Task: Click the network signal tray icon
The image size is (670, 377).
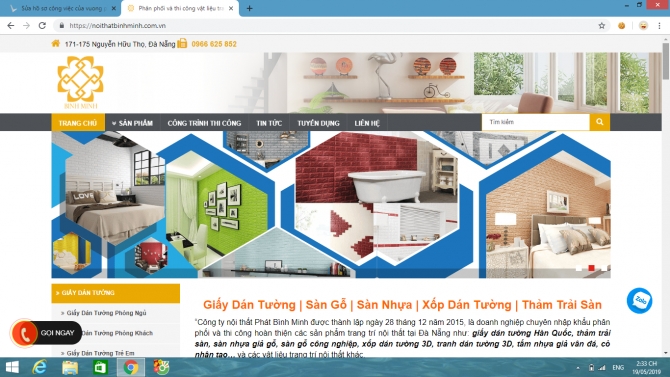Action: tap(602, 368)
